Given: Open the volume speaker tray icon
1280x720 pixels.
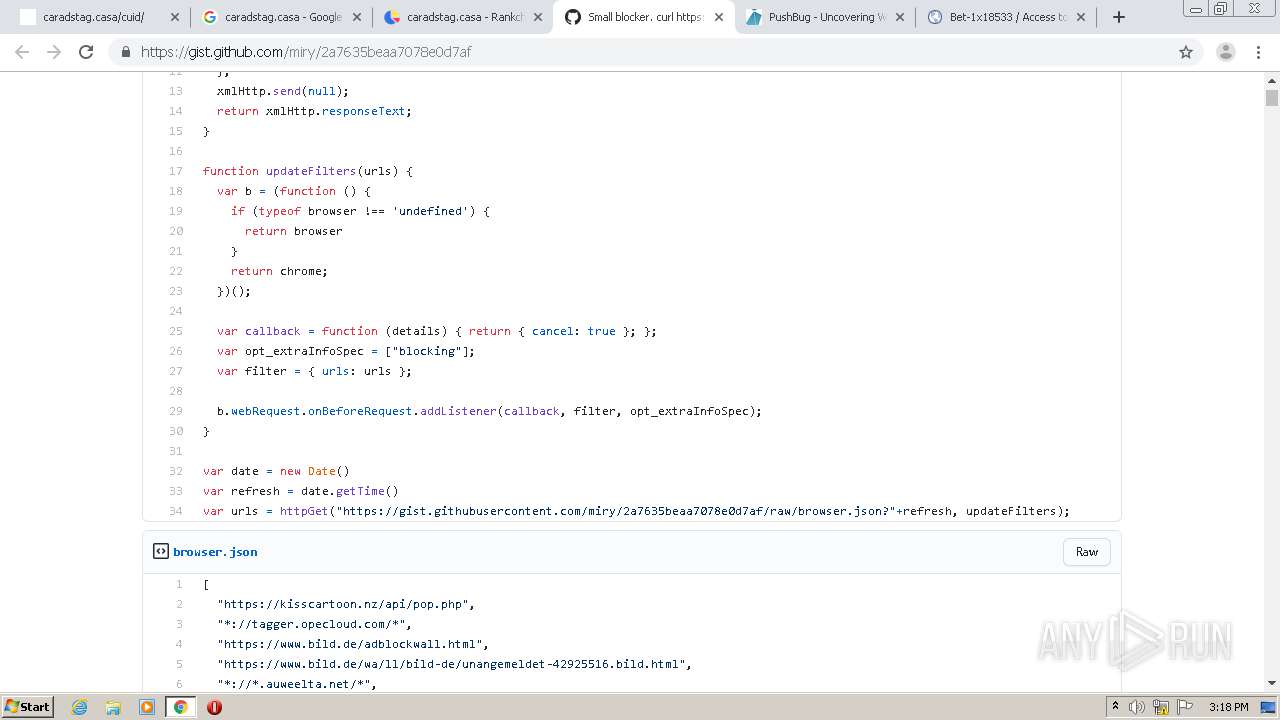Looking at the screenshot, I should pos(1137,707).
